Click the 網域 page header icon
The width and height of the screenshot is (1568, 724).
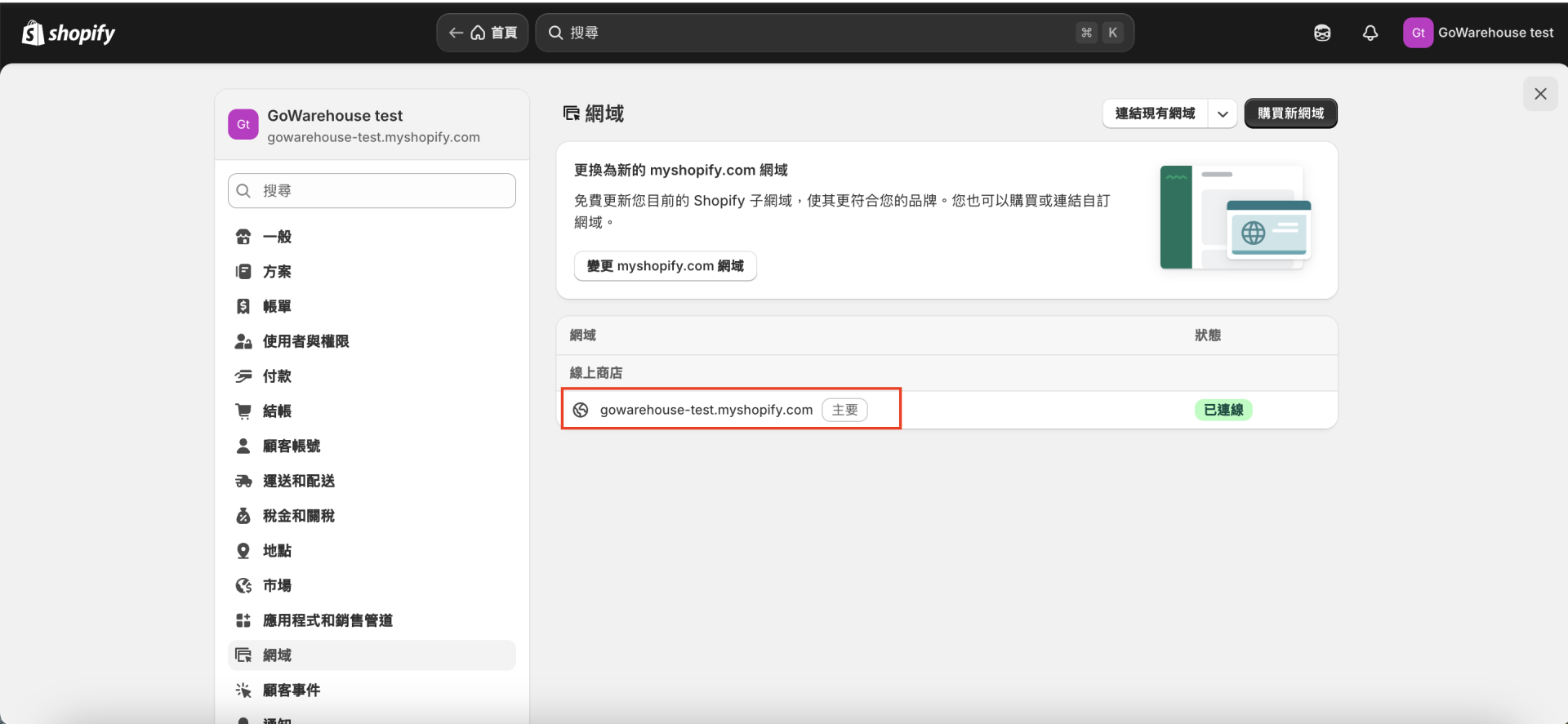click(x=572, y=113)
